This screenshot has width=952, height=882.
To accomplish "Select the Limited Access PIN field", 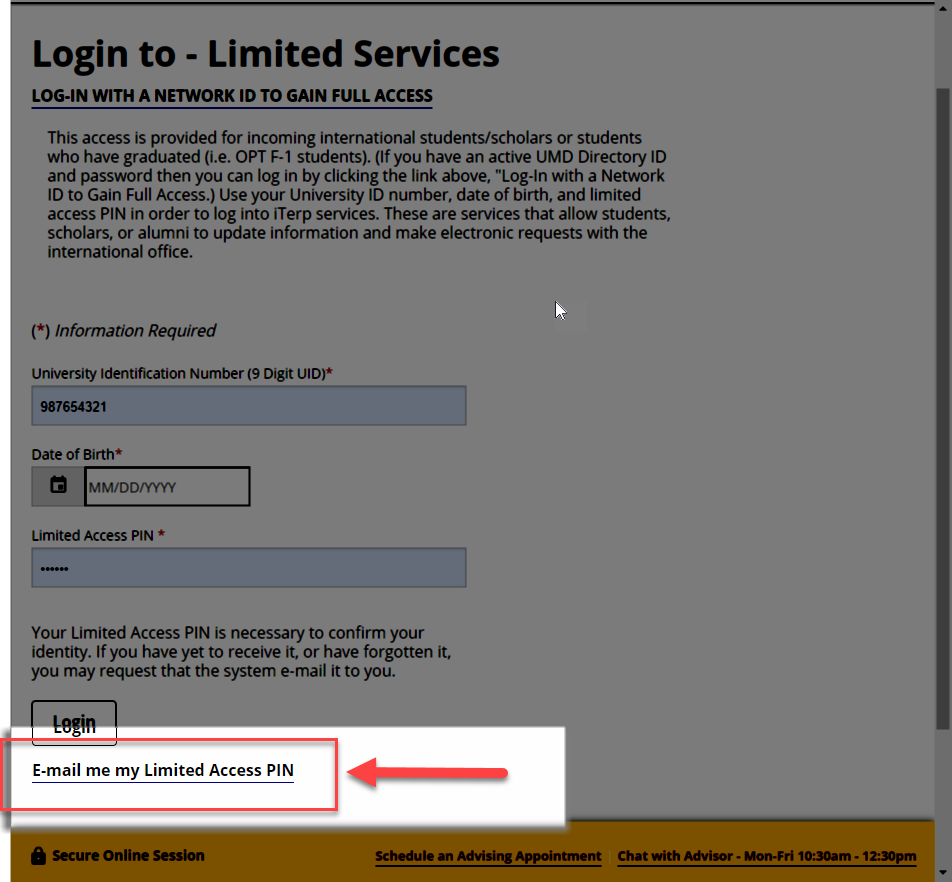I will 248,567.
